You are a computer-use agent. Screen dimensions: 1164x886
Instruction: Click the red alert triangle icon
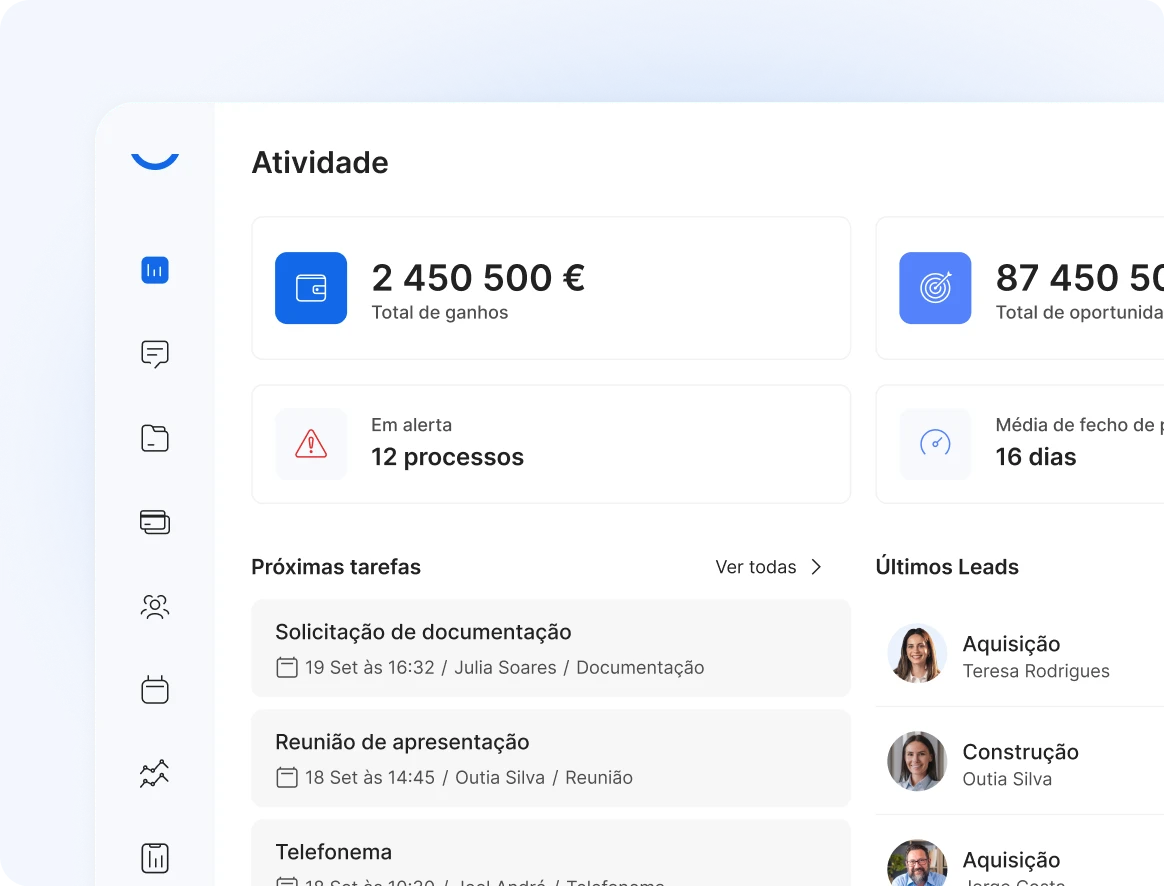(x=311, y=443)
